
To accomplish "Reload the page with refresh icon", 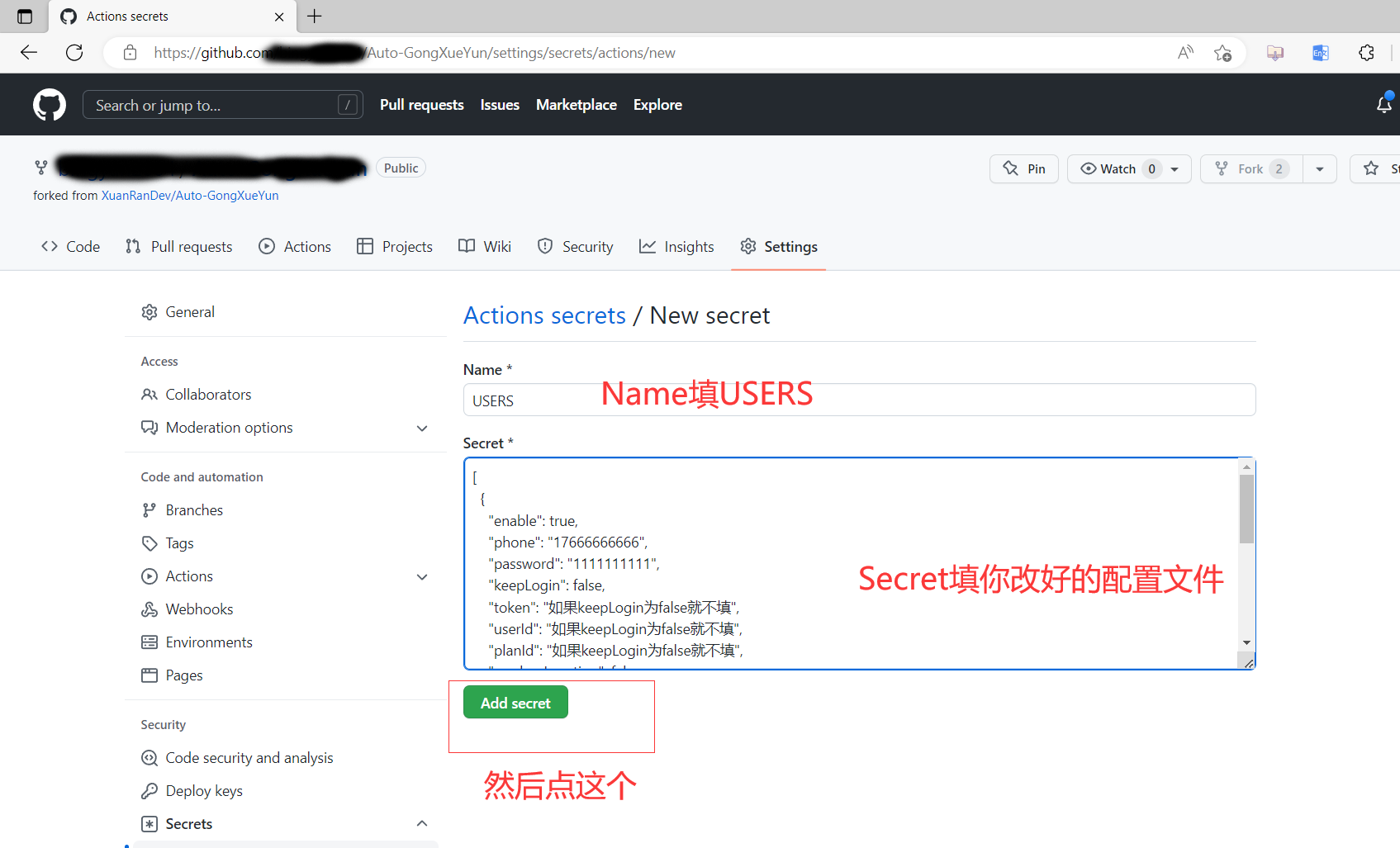I will 74,53.
